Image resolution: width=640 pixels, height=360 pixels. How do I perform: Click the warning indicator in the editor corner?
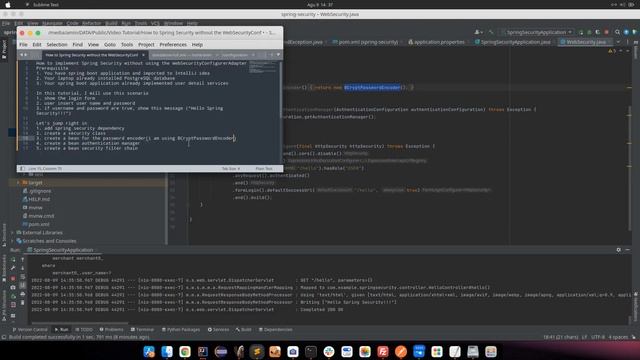tap(612, 51)
